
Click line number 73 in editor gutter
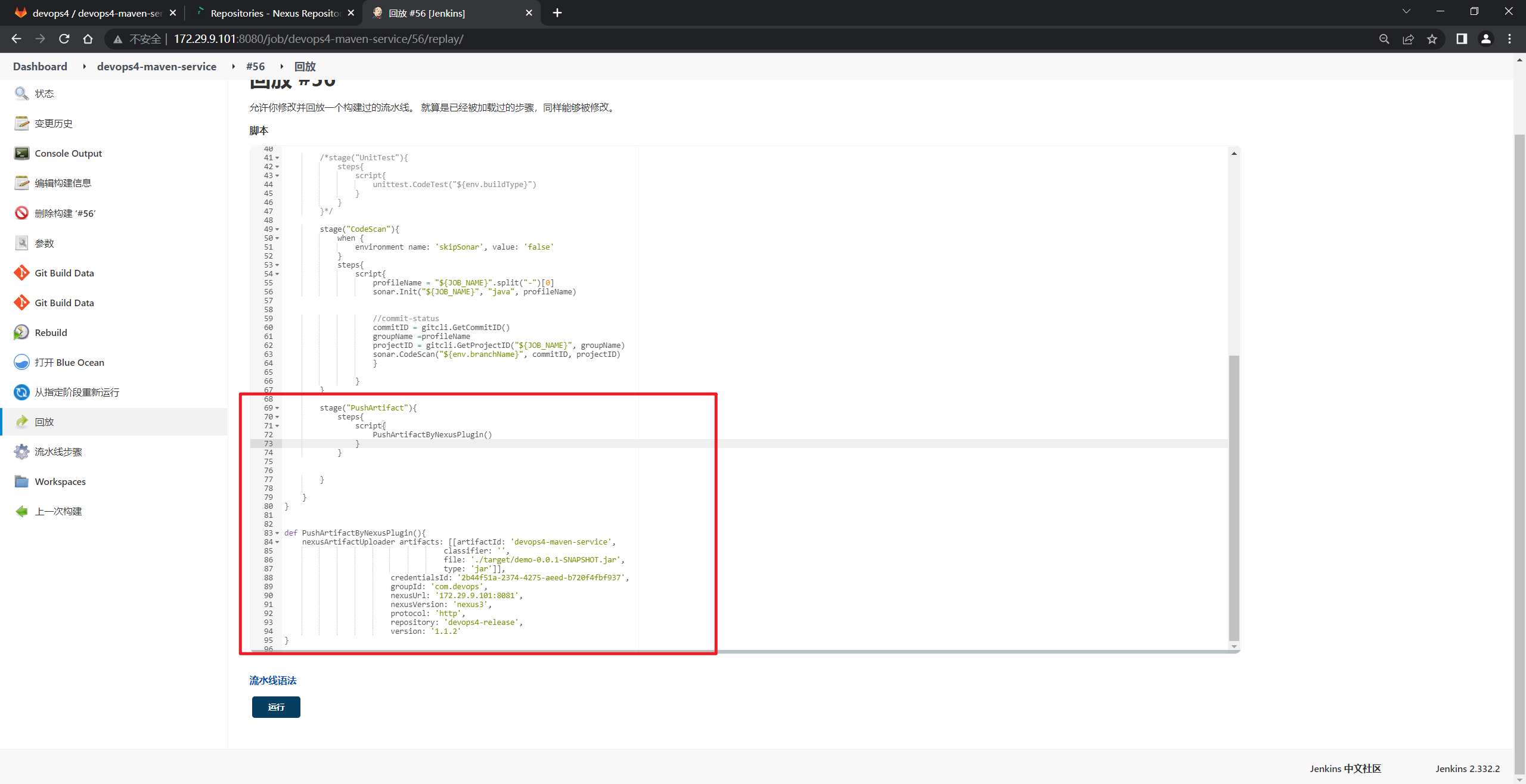pos(268,444)
